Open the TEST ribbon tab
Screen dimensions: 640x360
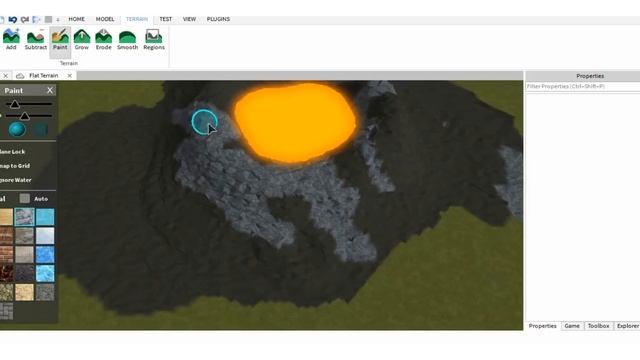point(165,19)
